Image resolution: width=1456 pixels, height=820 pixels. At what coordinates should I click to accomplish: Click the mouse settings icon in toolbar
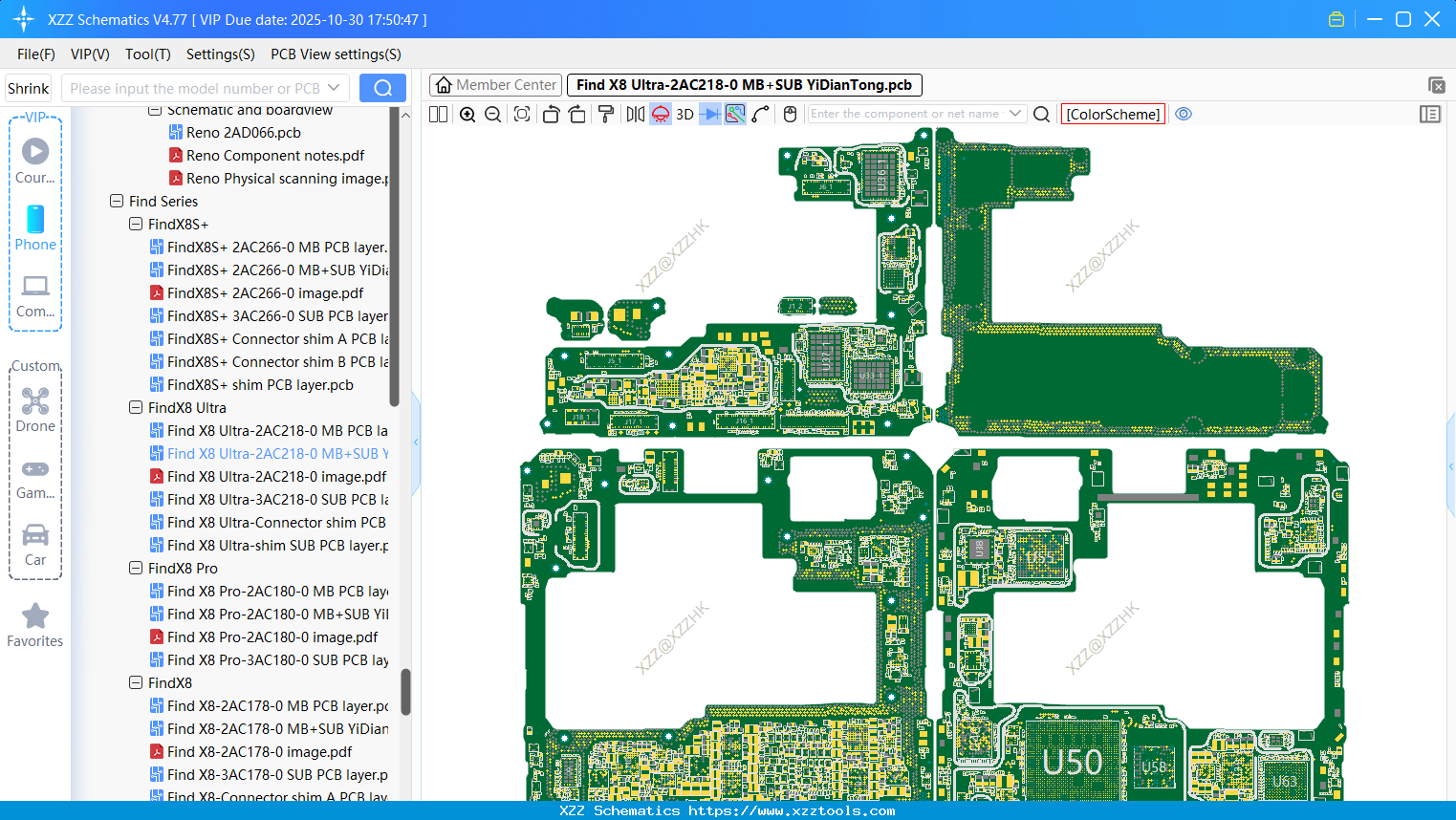pos(790,115)
